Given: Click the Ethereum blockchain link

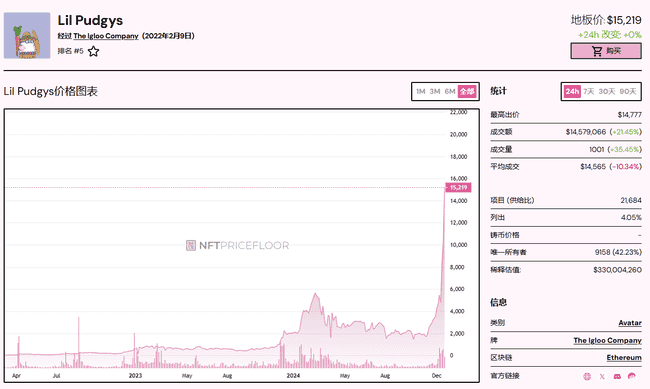Looking at the screenshot, I should pyautogui.click(x=624, y=357).
